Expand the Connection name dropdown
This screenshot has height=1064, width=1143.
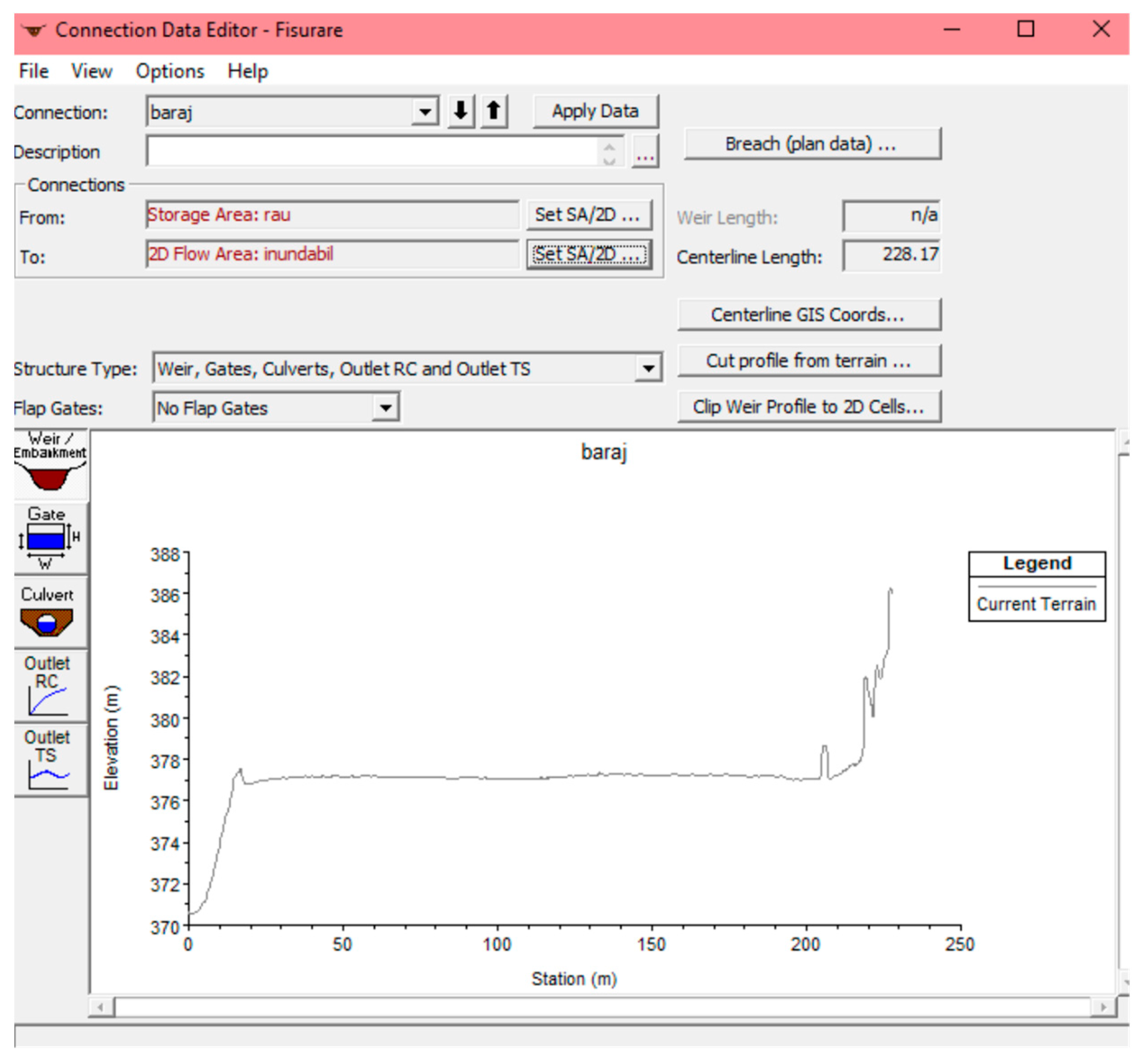[425, 112]
